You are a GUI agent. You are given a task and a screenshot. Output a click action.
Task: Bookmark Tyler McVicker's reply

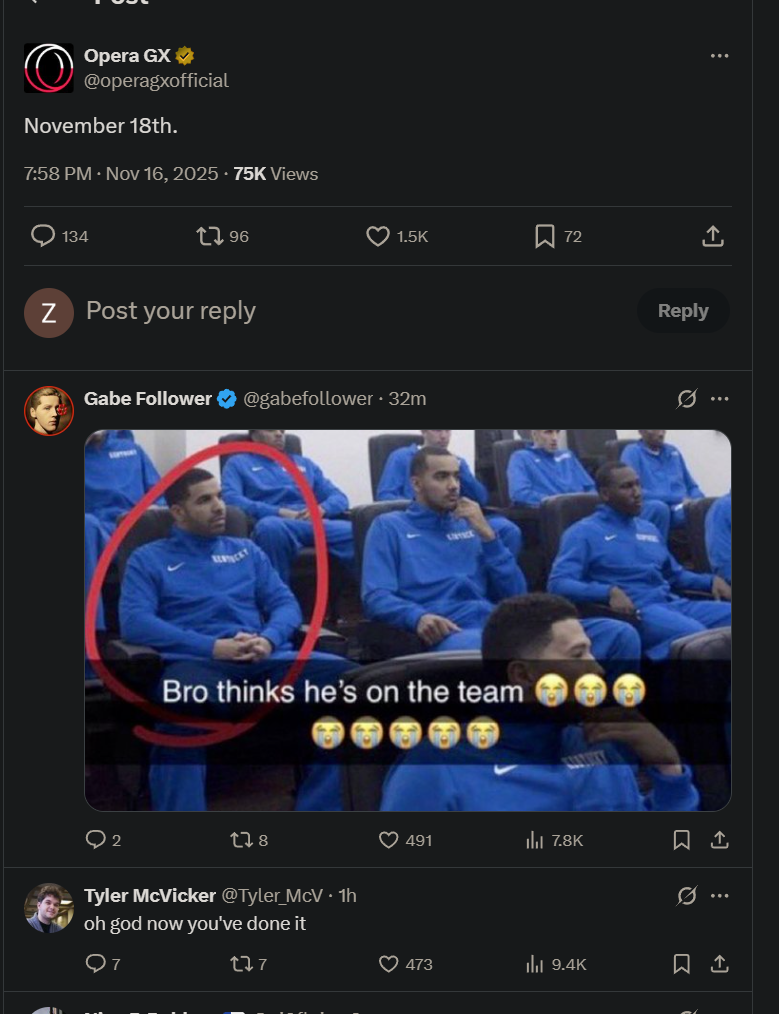coord(682,964)
